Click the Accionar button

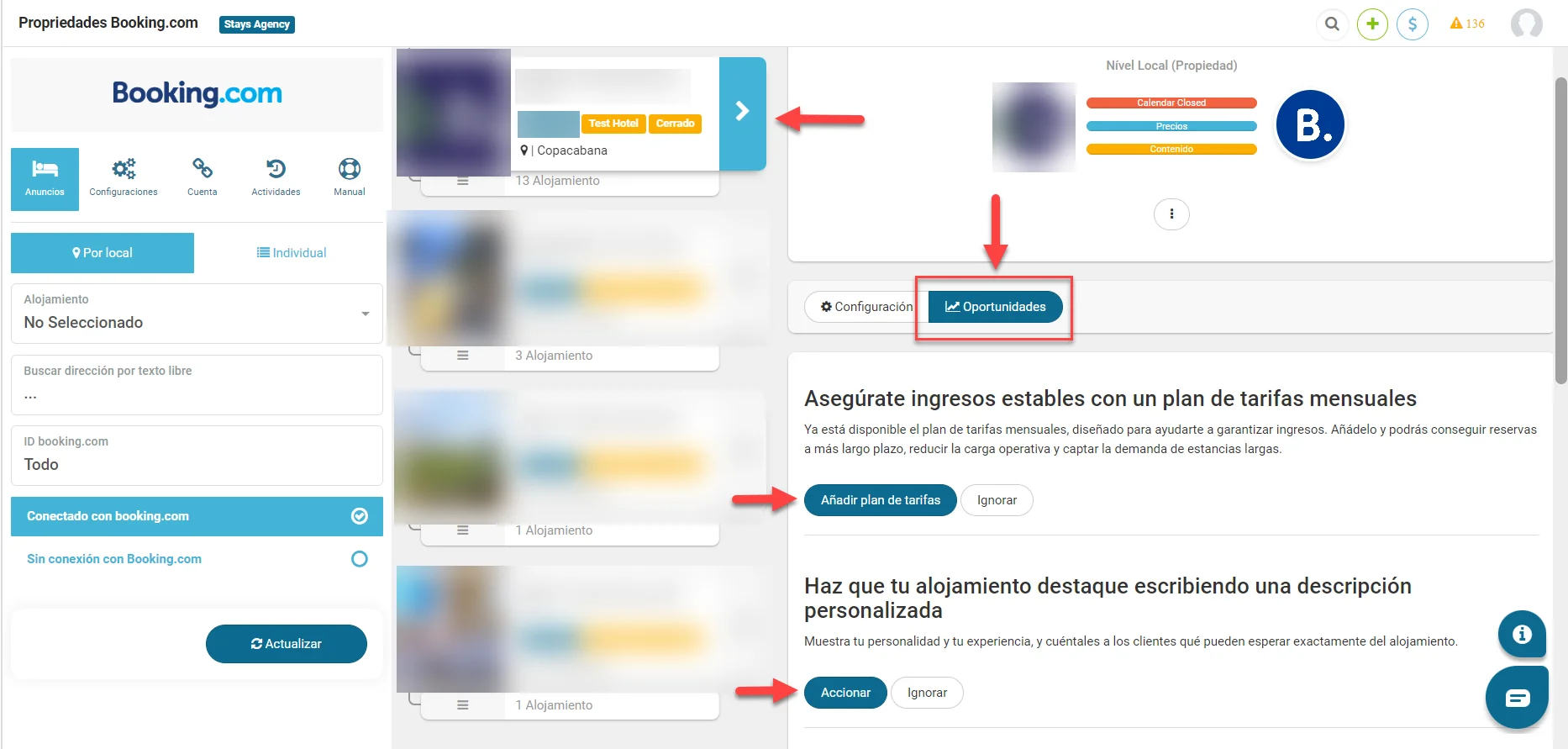(x=845, y=693)
